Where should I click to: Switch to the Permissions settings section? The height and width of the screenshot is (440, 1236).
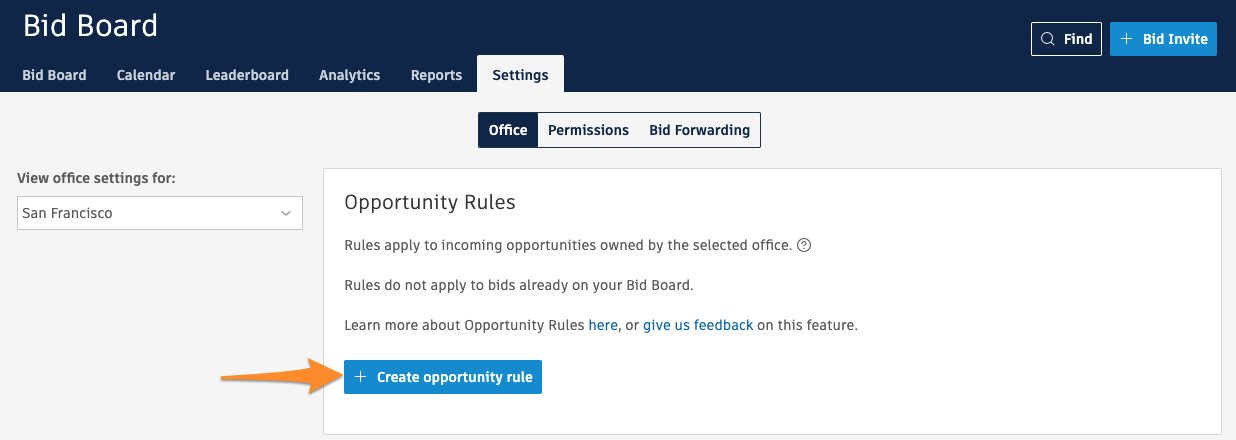tap(588, 130)
